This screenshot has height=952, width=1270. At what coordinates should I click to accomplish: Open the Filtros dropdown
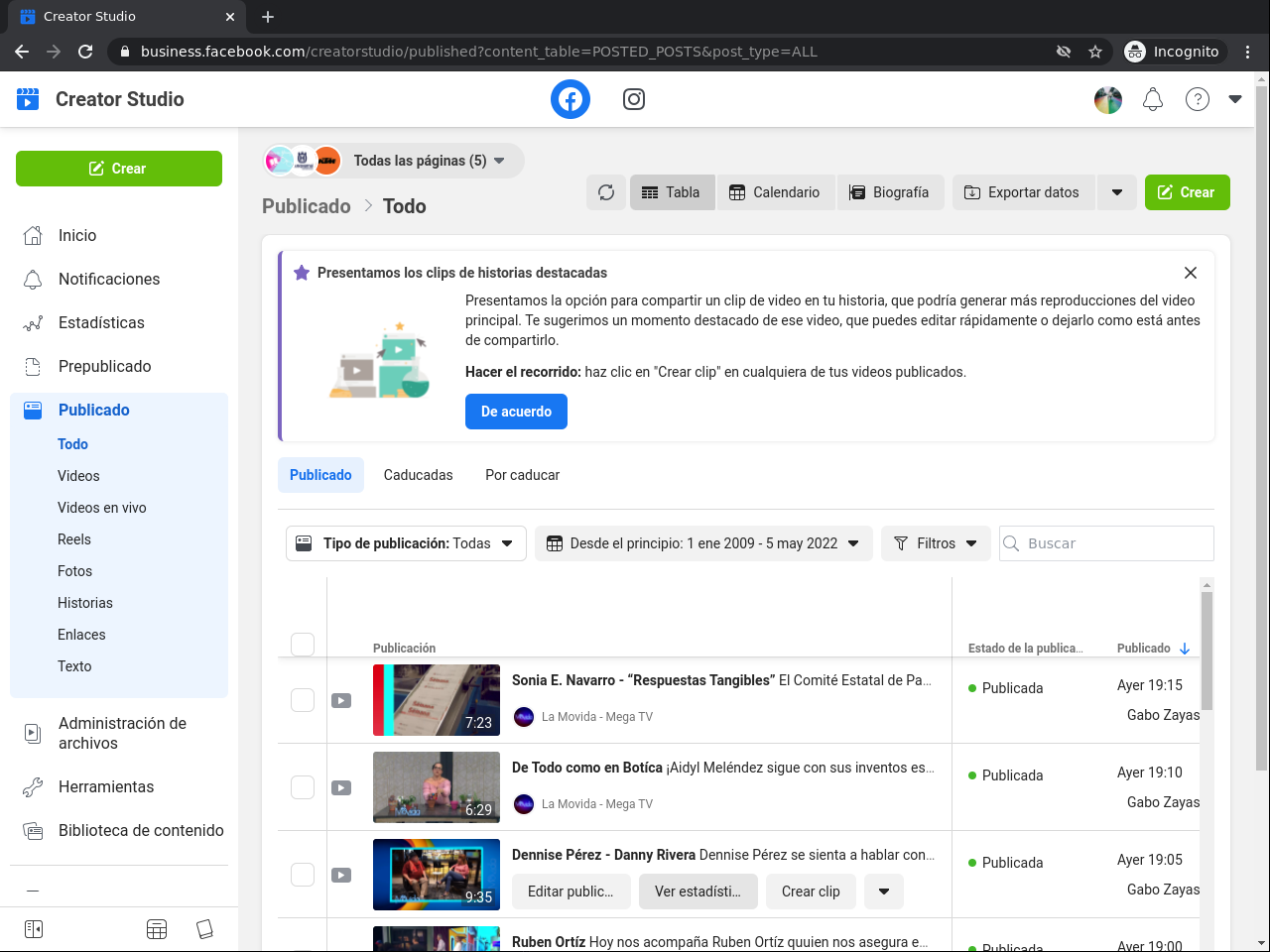(x=936, y=543)
